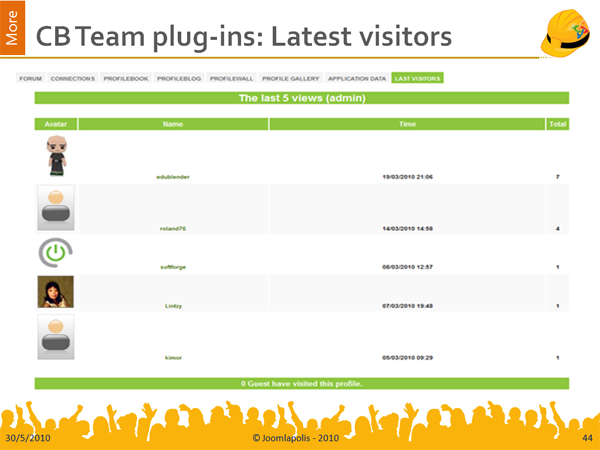Click edublender's total count 7
This screenshot has height=450, width=600.
coord(558,177)
